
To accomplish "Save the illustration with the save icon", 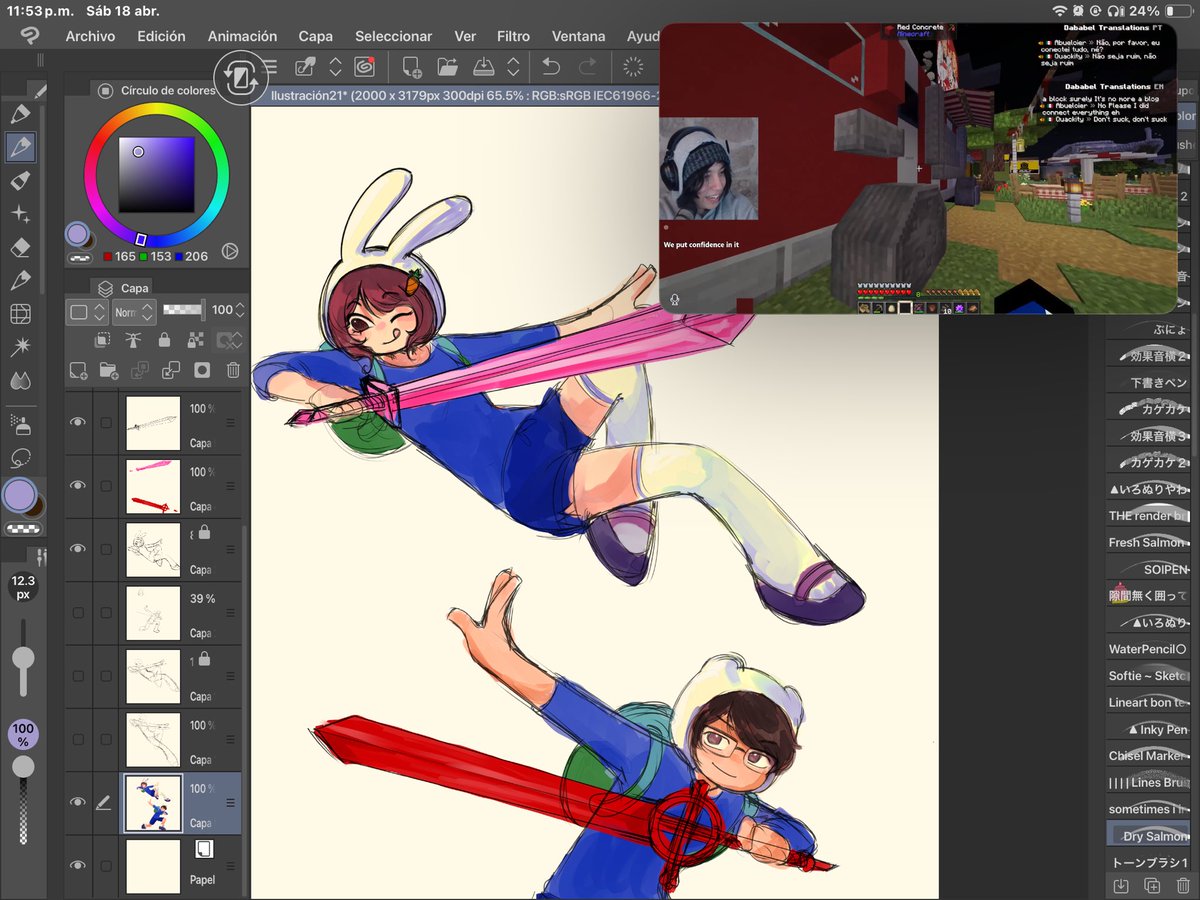I will pos(484,67).
